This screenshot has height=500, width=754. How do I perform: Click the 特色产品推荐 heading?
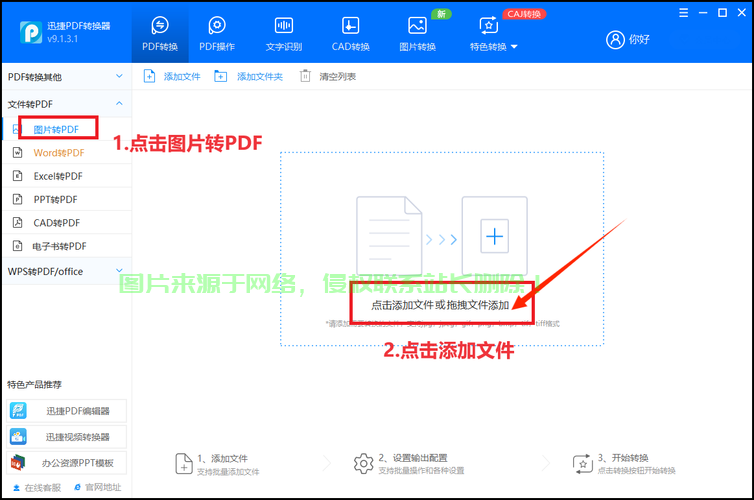[34, 385]
